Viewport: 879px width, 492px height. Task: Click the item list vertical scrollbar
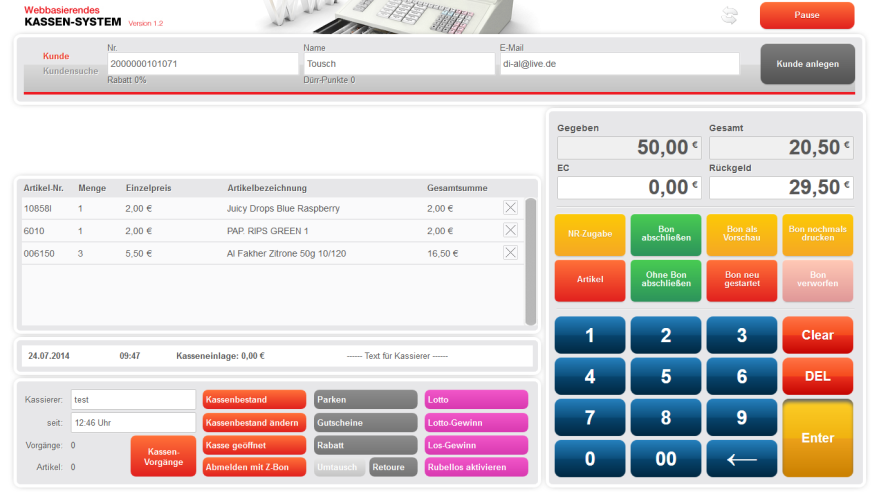tap(530, 260)
